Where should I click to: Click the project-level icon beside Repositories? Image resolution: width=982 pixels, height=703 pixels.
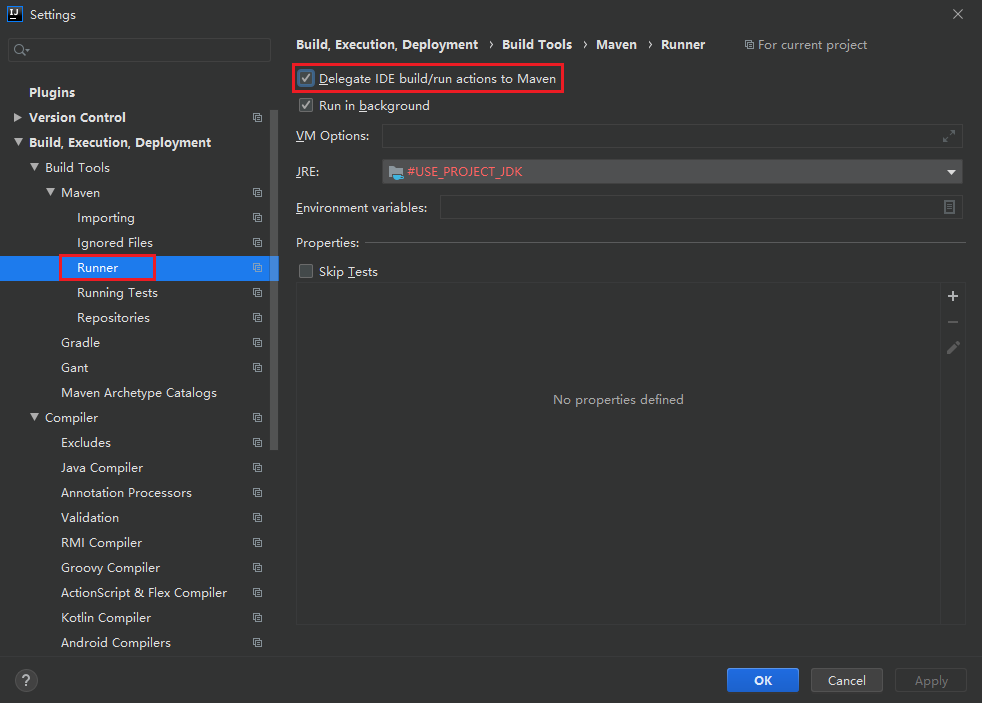point(257,318)
